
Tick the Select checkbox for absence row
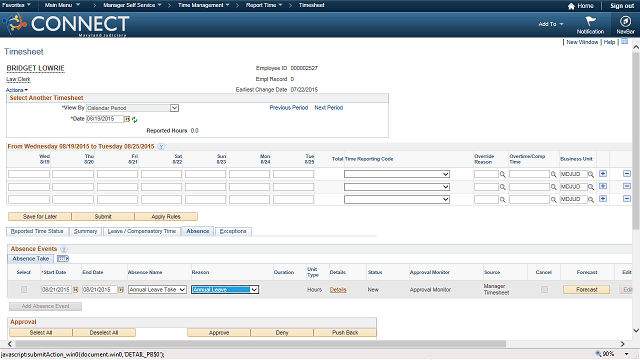coord(24,289)
